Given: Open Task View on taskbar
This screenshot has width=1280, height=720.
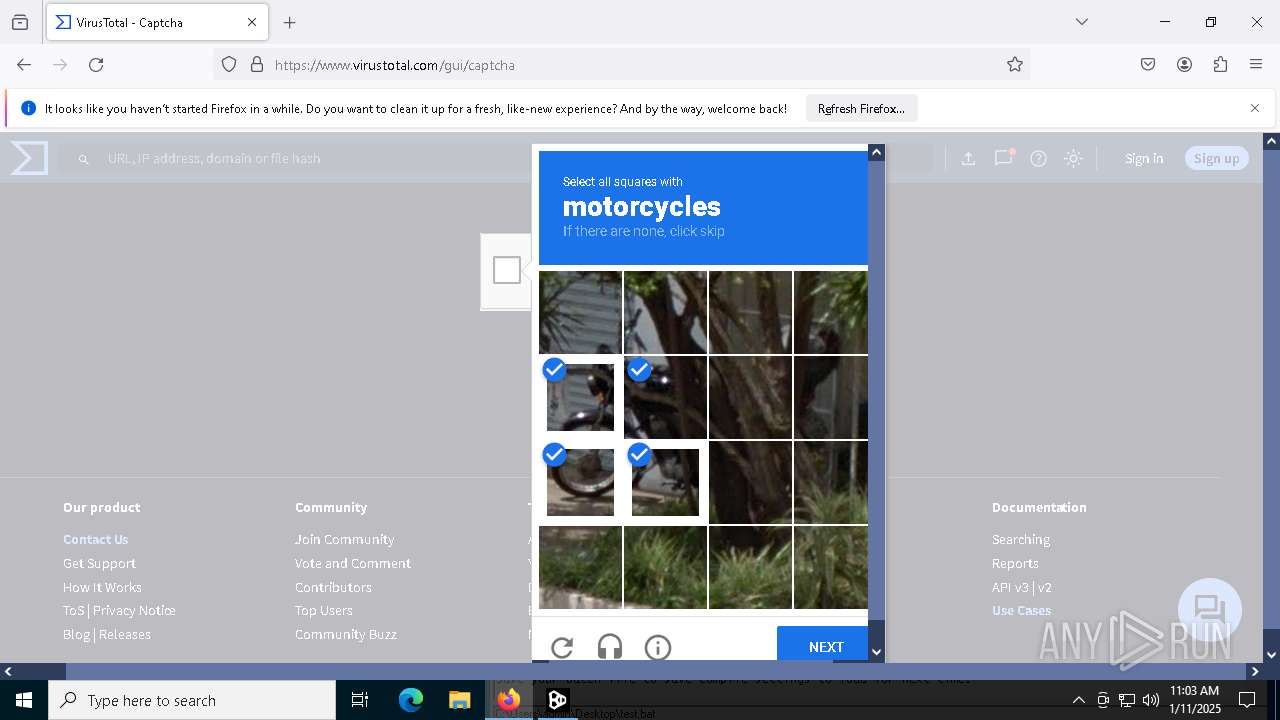Looking at the screenshot, I should click(x=360, y=700).
